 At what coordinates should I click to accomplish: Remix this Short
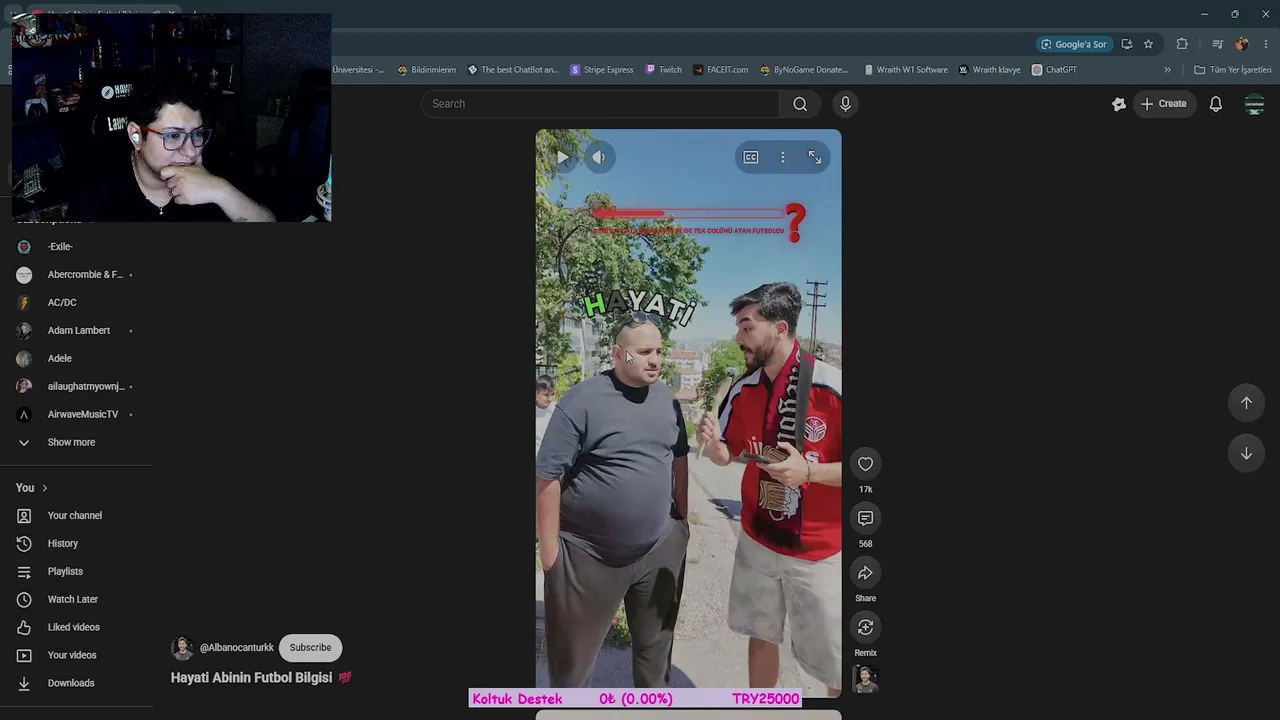pos(865,627)
